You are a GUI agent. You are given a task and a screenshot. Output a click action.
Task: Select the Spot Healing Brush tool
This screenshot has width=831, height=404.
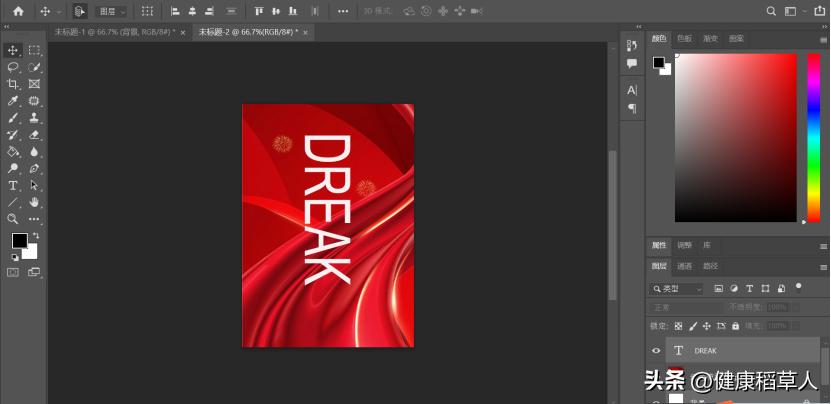coord(34,101)
